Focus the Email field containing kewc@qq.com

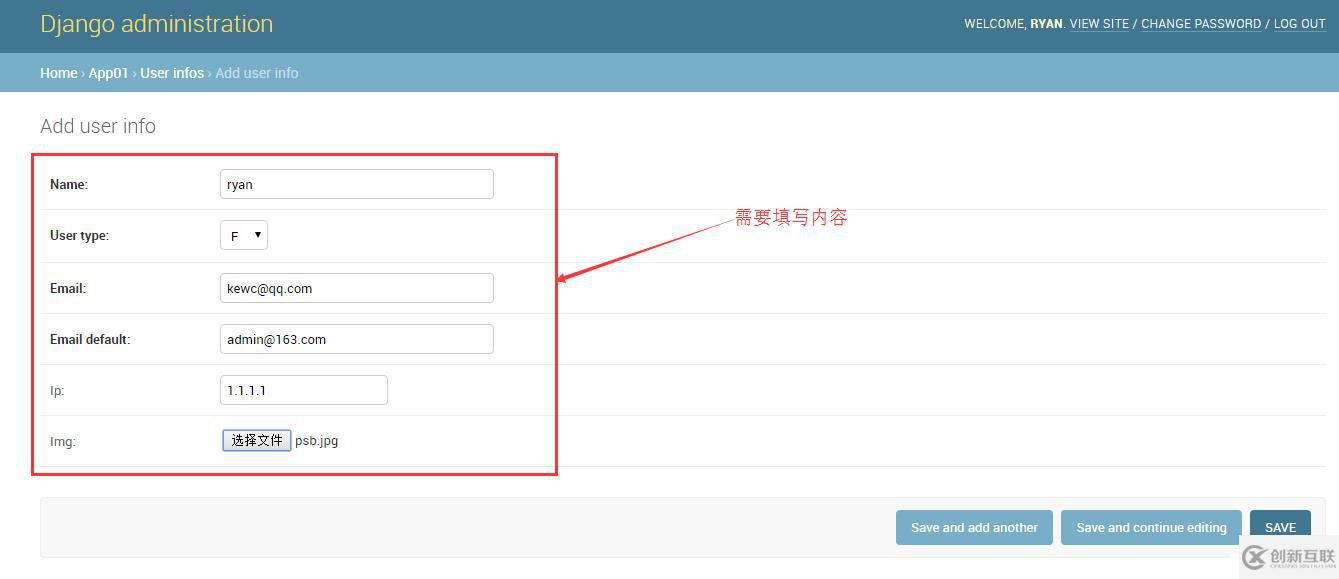coord(357,288)
